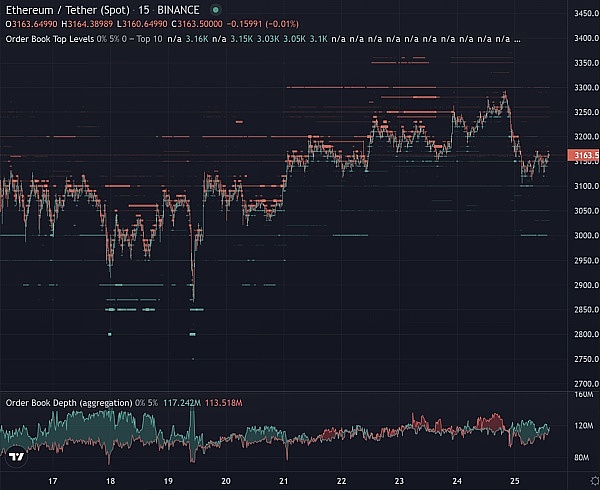
Task: Click the 2700.0 price axis label
Action: (x=582, y=383)
